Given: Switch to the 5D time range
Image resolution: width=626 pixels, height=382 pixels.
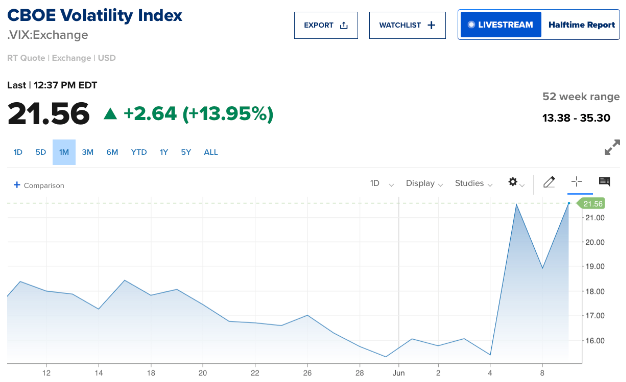Looking at the screenshot, I should tap(41, 152).
